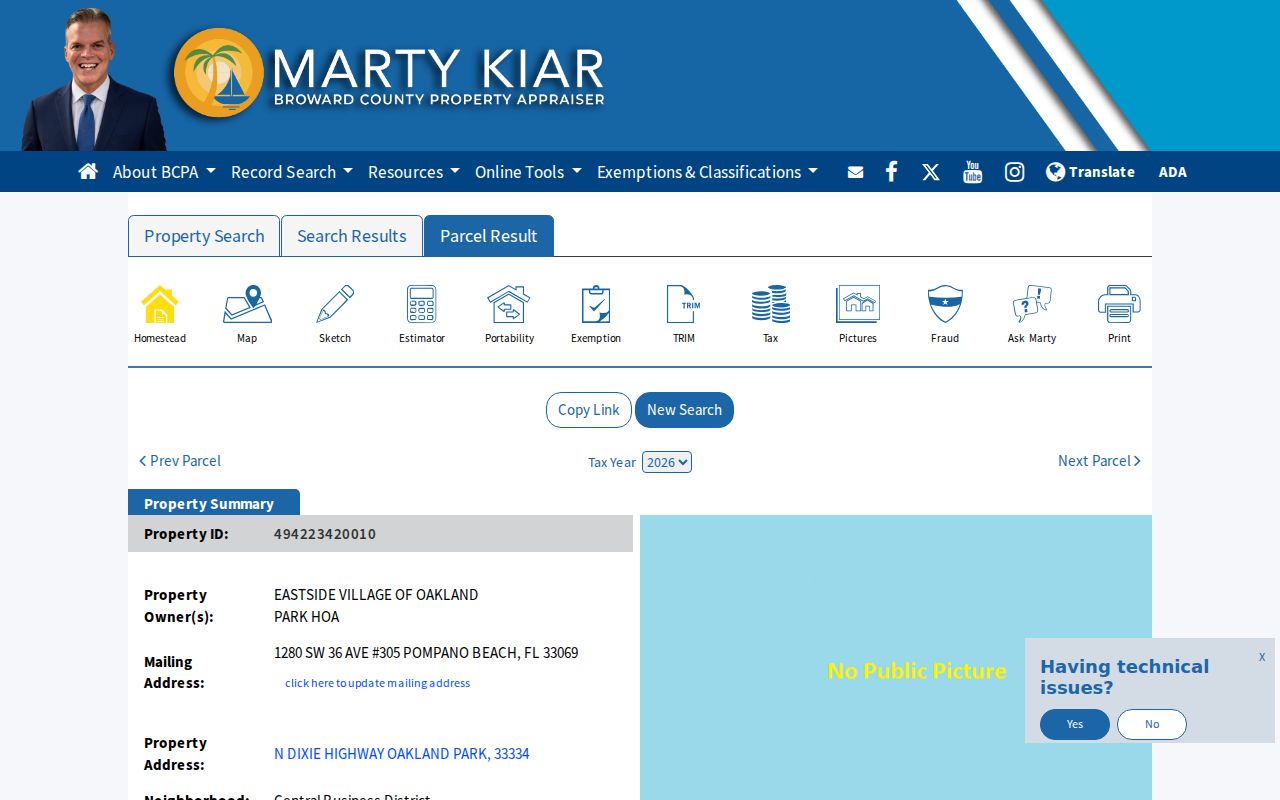Switch to the Property Search tab
The image size is (1280, 800).
pyautogui.click(x=204, y=236)
